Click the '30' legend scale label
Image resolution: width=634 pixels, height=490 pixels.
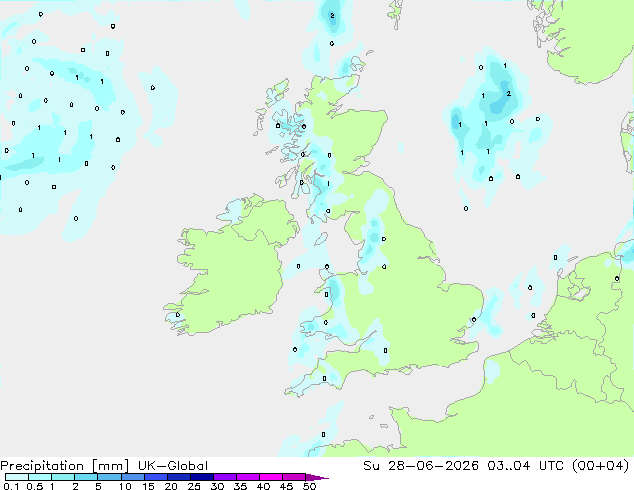click(217, 486)
